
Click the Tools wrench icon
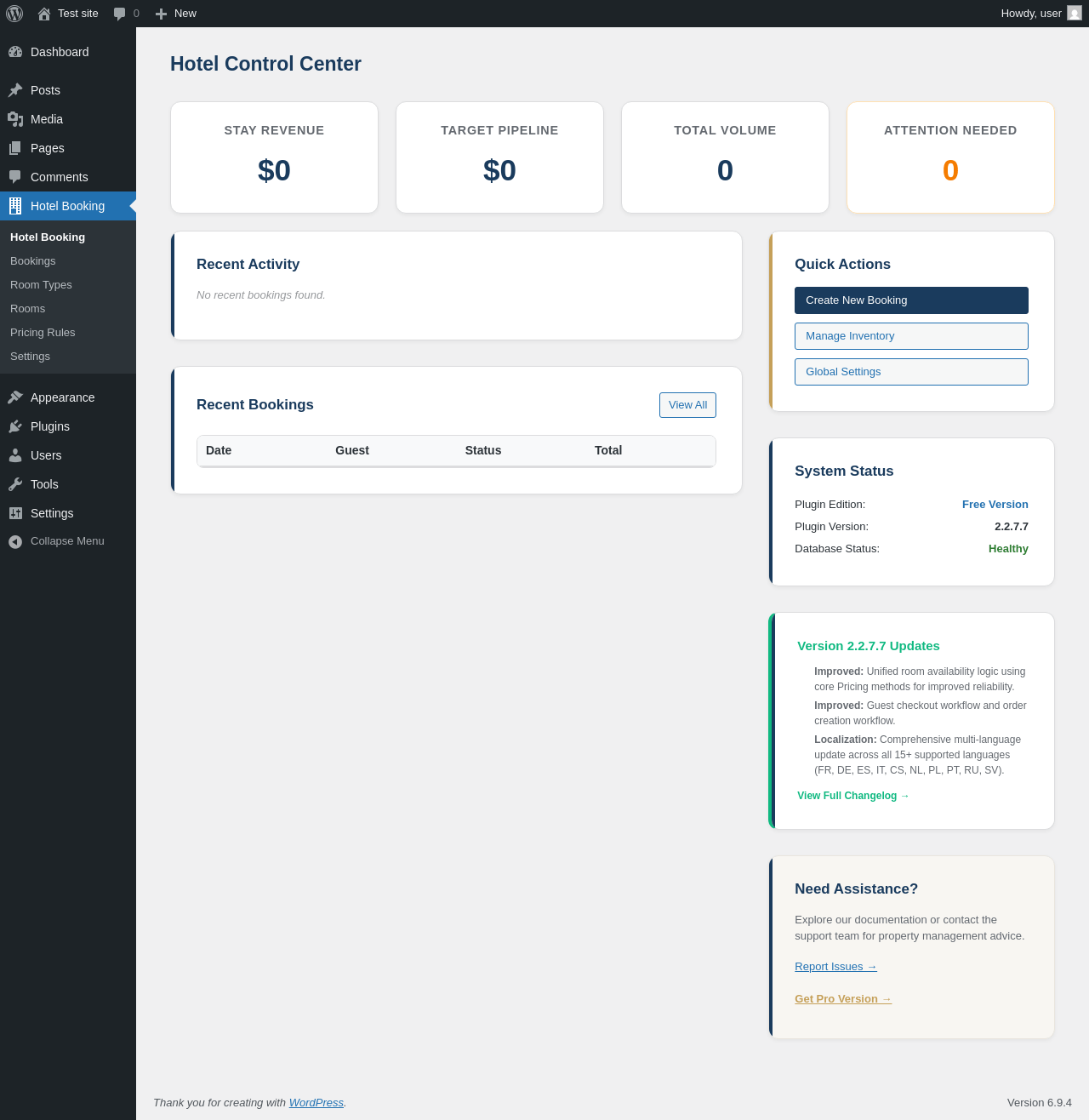coord(15,484)
